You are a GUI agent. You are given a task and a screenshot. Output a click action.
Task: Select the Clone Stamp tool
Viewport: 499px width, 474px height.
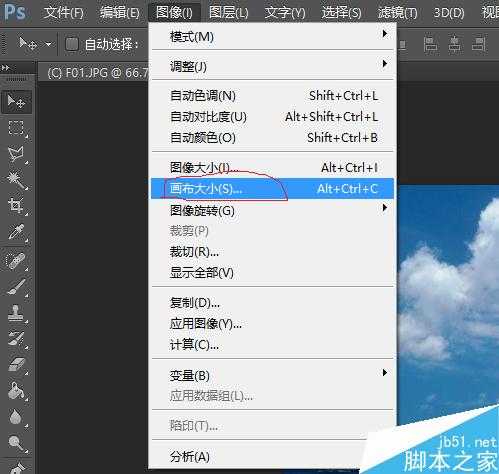tap(16, 313)
